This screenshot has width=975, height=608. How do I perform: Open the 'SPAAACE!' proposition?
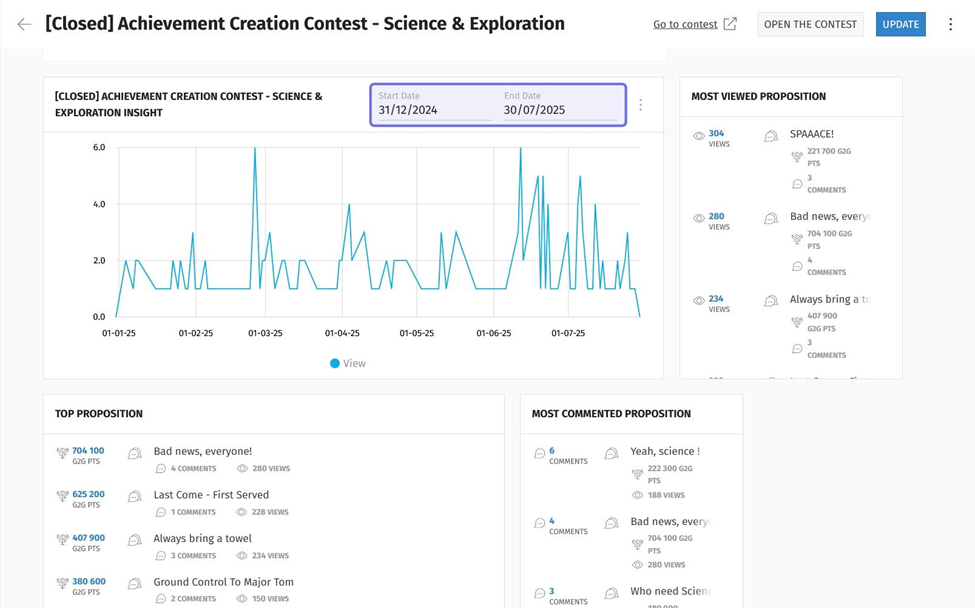coord(811,134)
